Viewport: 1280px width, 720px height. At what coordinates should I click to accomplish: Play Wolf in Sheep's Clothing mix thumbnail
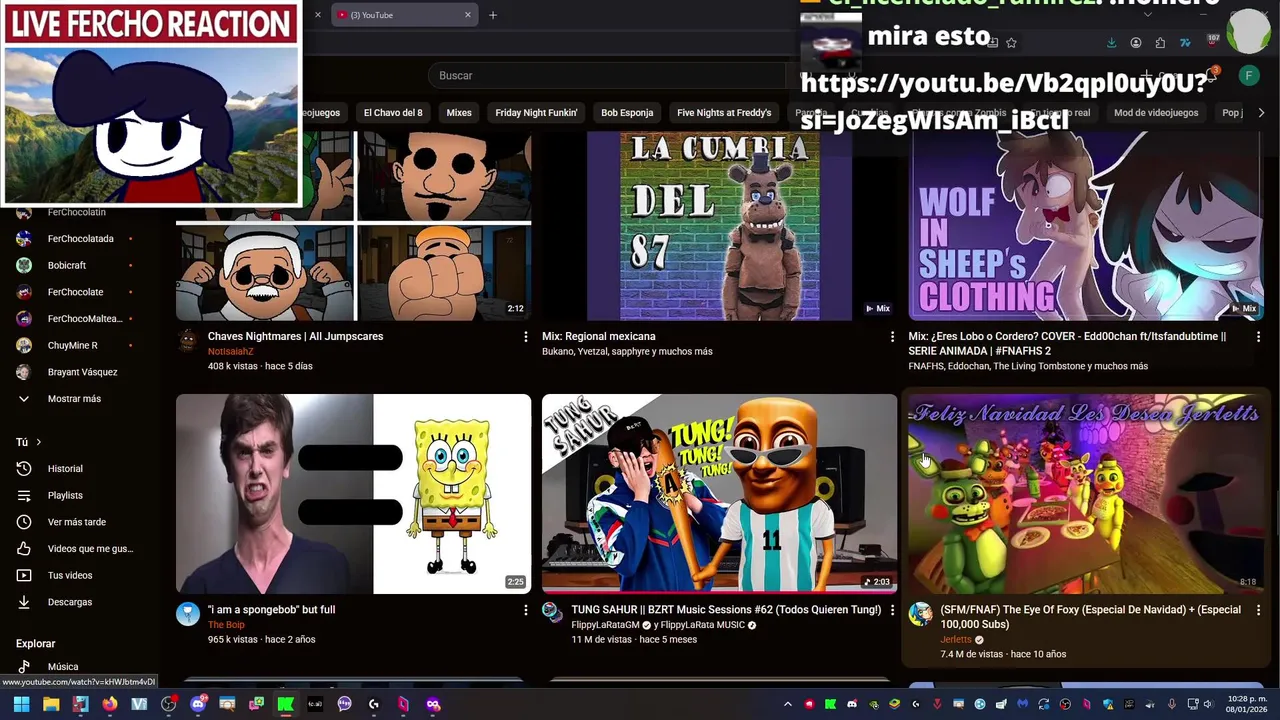[x=1085, y=226]
